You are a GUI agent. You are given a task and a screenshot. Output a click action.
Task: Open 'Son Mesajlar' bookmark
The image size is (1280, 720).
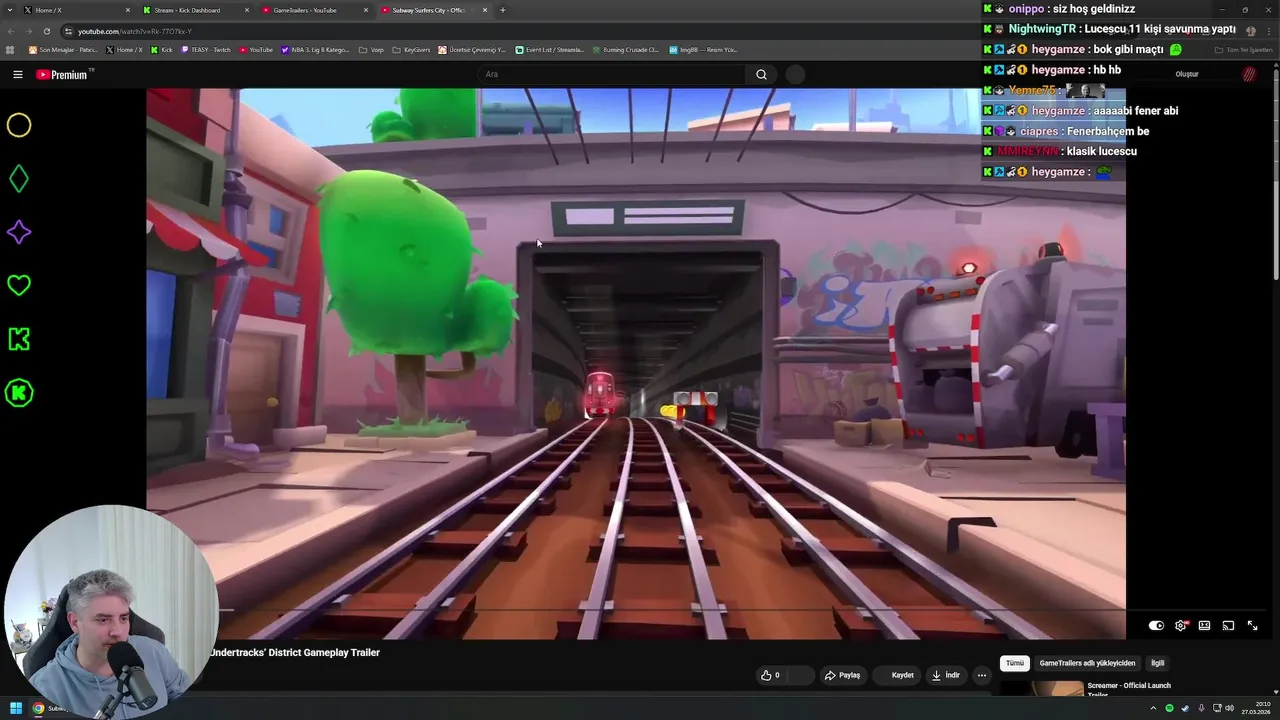point(63,50)
